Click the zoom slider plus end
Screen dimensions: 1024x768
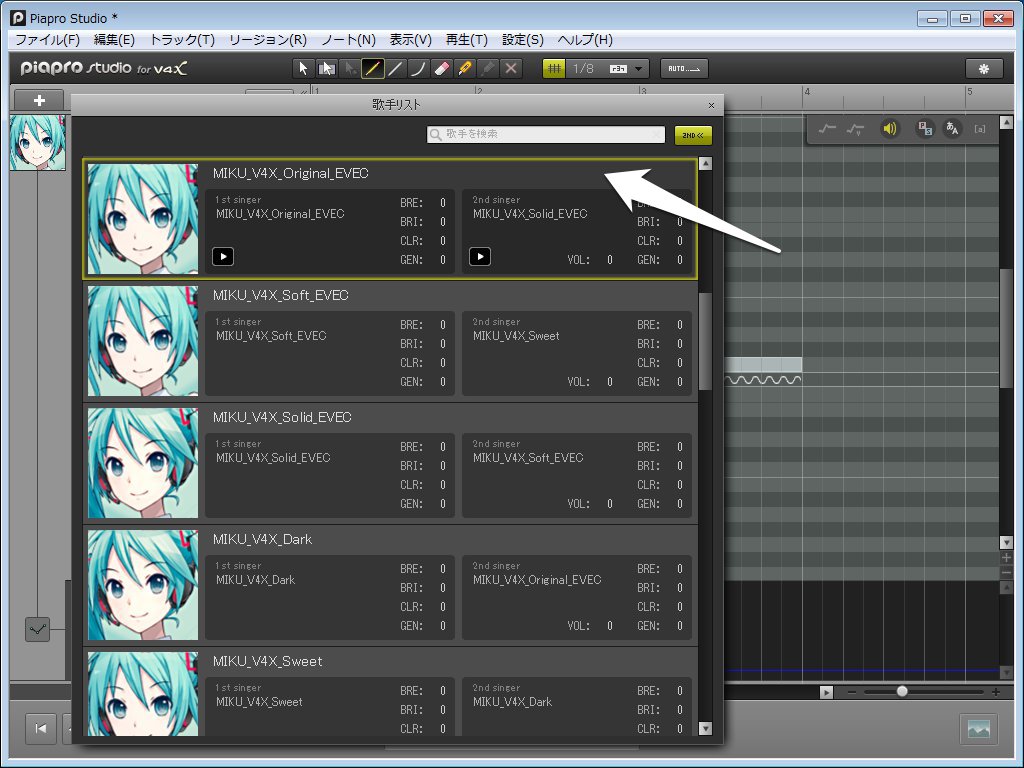(995, 692)
